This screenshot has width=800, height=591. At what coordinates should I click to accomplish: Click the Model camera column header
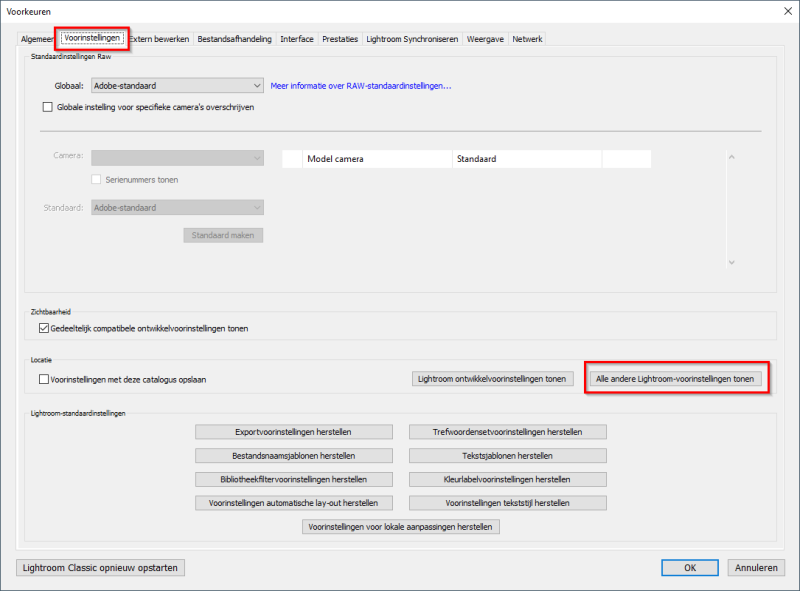[377, 159]
